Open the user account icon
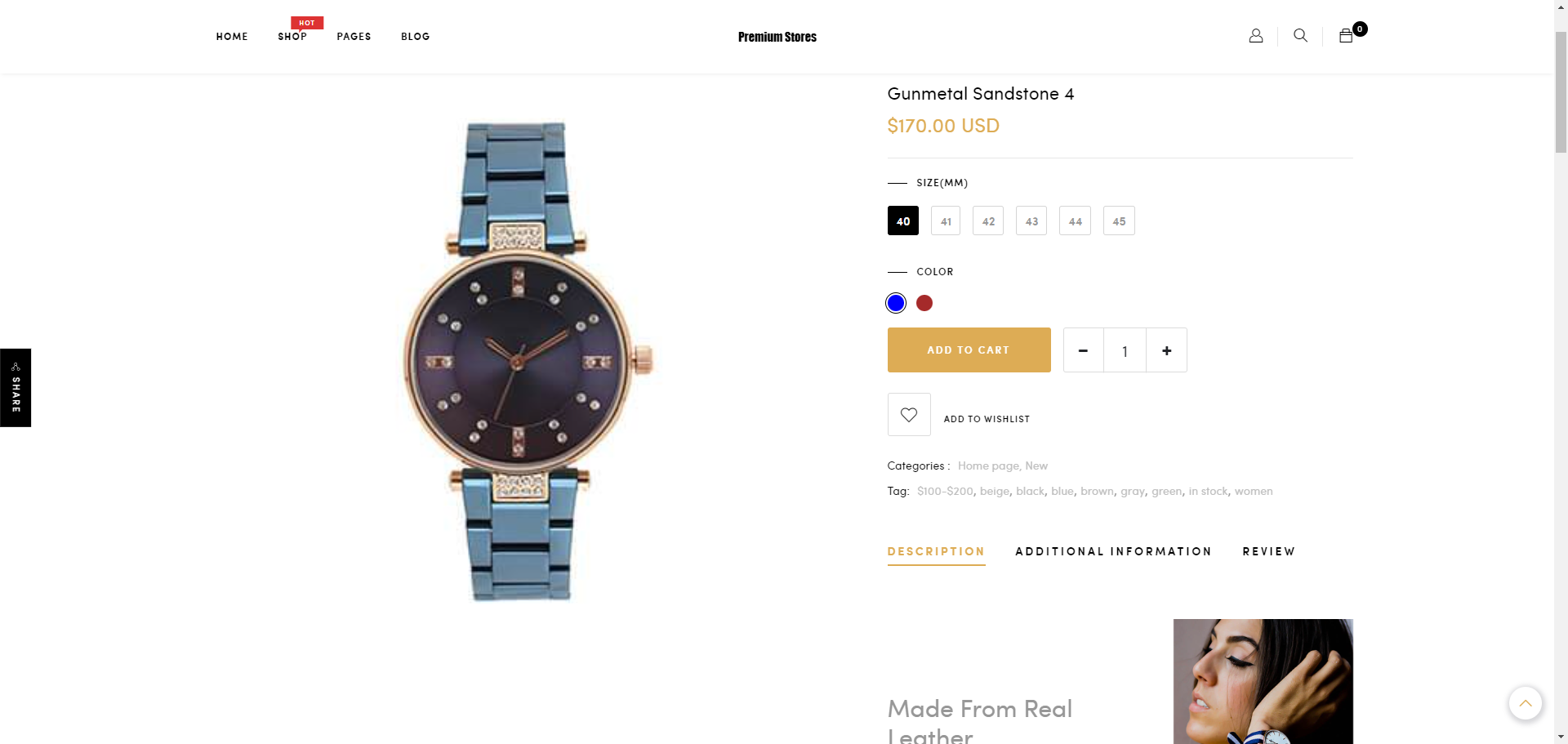Viewport: 1568px width, 744px height. [1256, 36]
